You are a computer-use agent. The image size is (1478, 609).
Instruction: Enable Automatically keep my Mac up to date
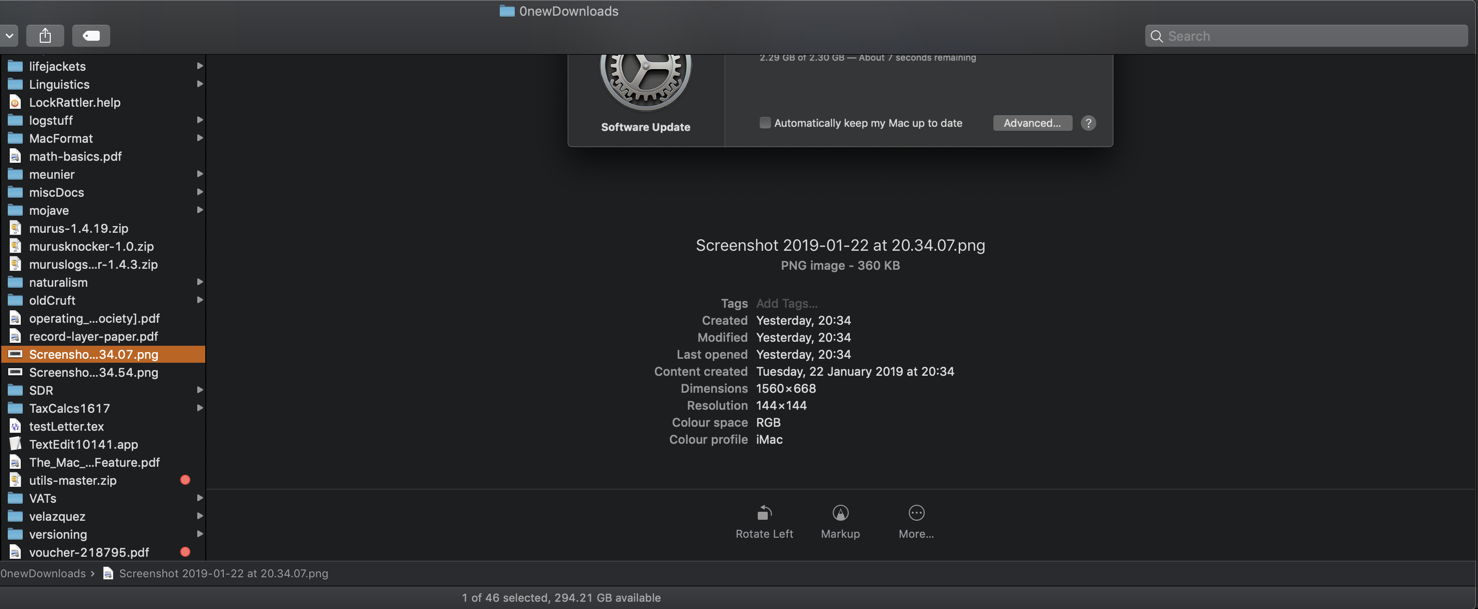pos(765,123)
